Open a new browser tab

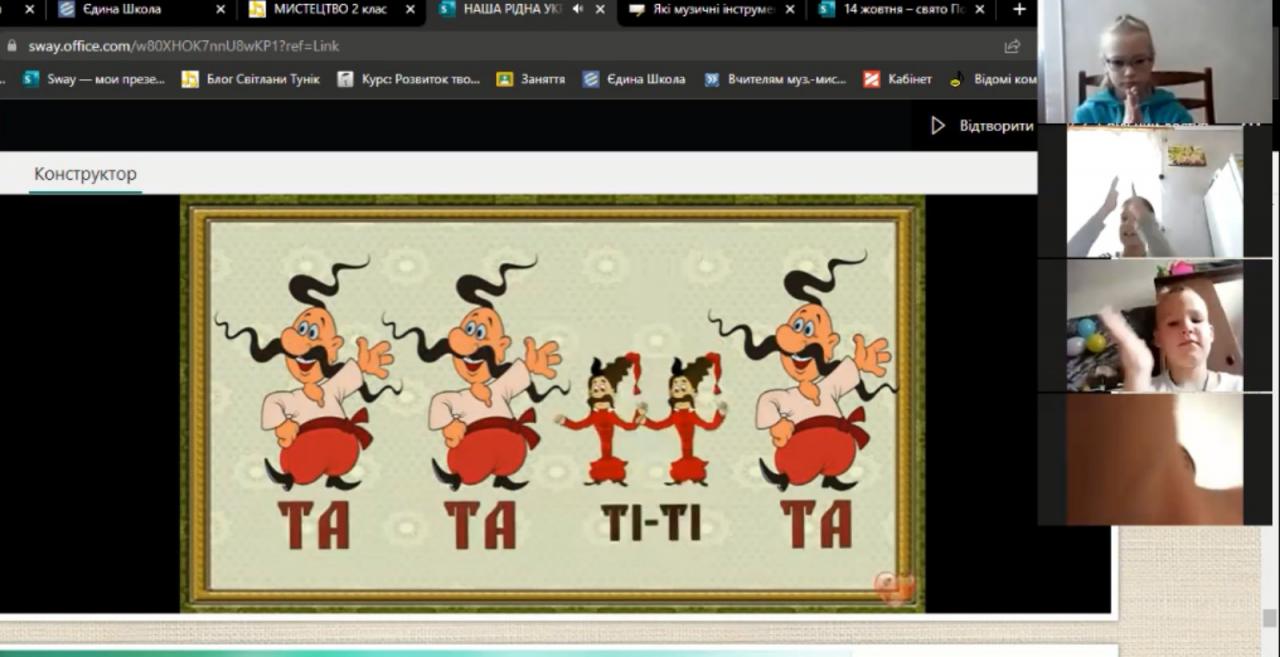pos(1019,10)
